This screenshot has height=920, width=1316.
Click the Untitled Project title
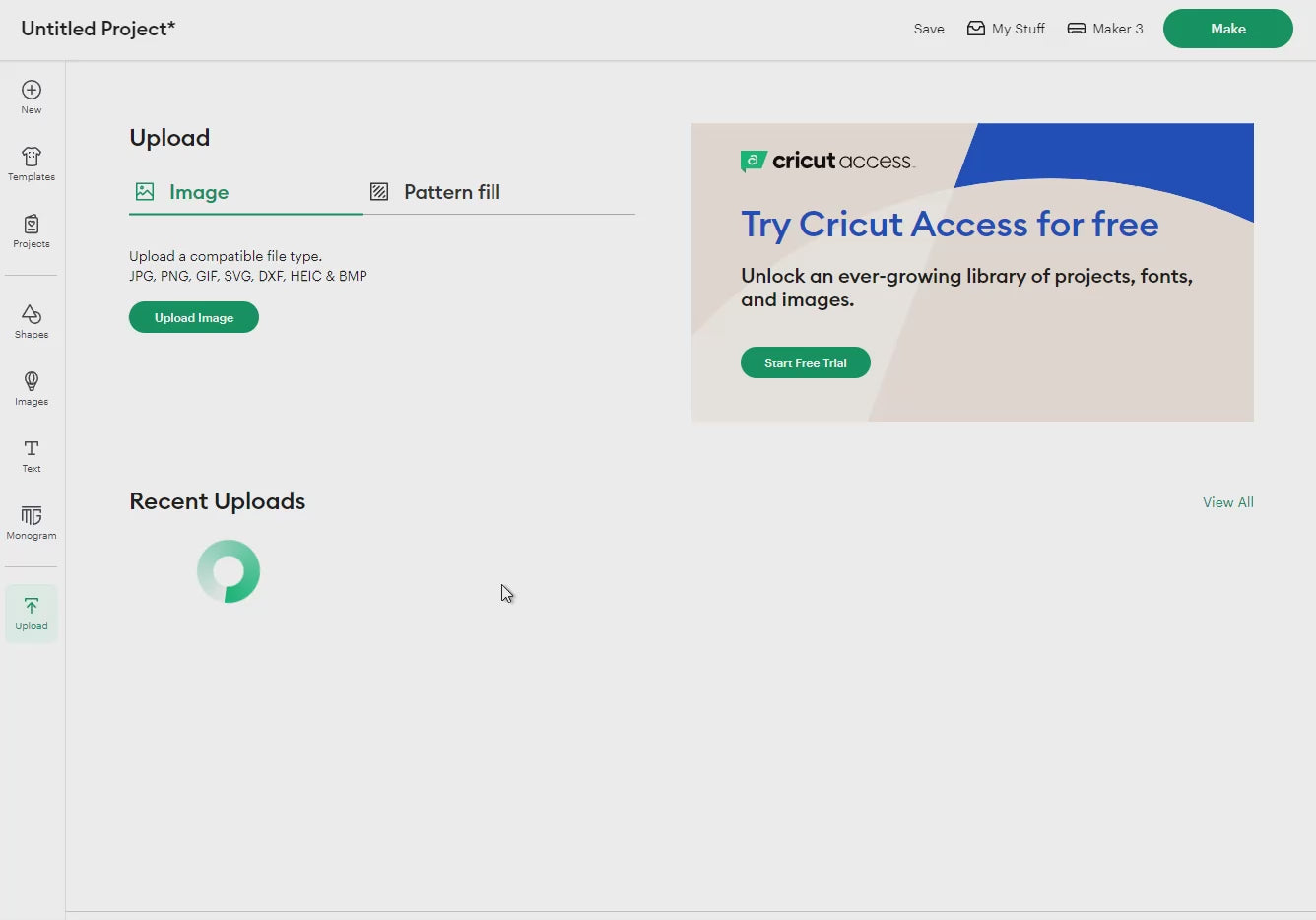click(99, 29)
